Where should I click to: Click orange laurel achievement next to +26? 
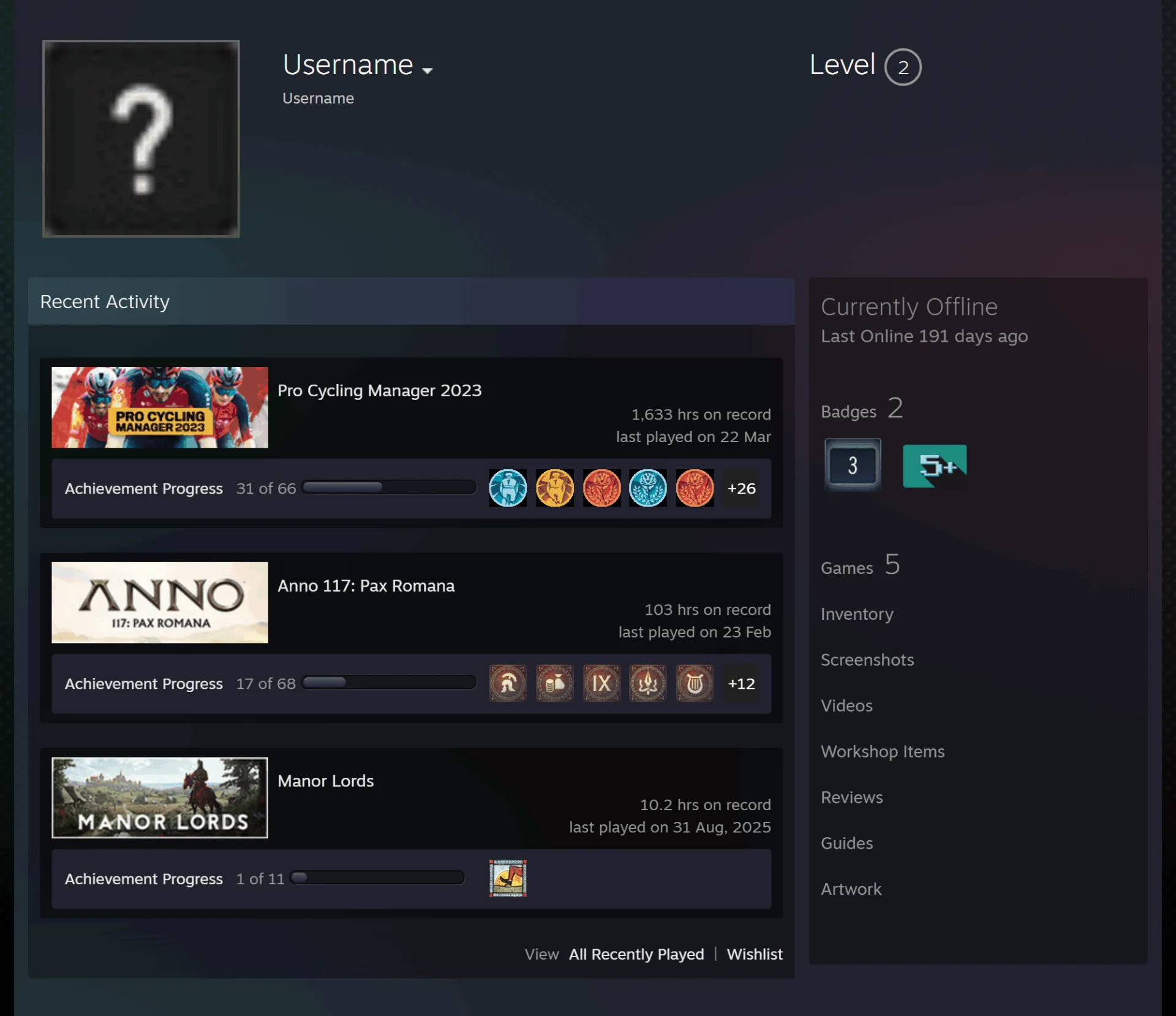click(x=695, y=488)
